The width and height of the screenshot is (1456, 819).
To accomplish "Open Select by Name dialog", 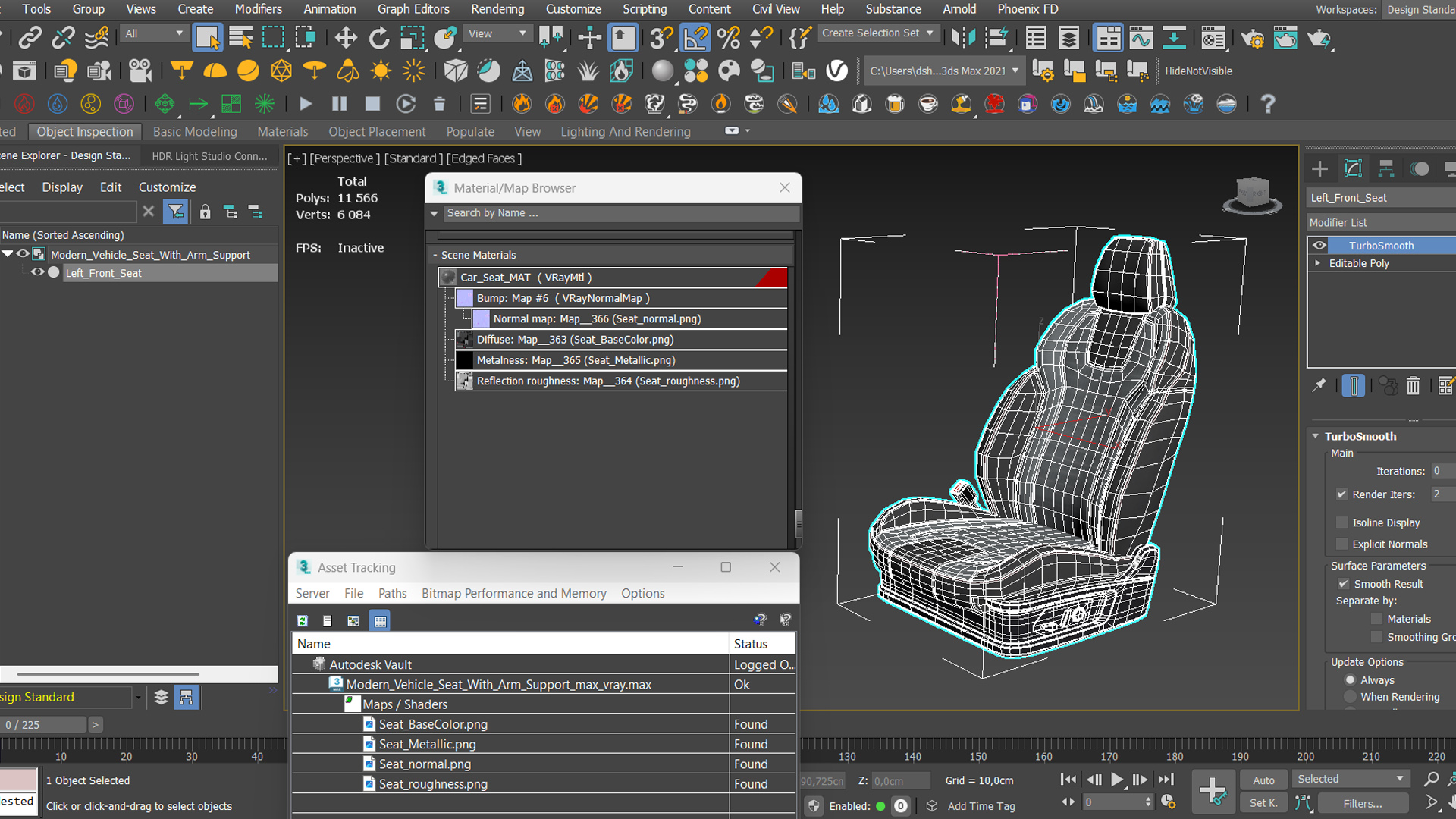I will (240, 37).
